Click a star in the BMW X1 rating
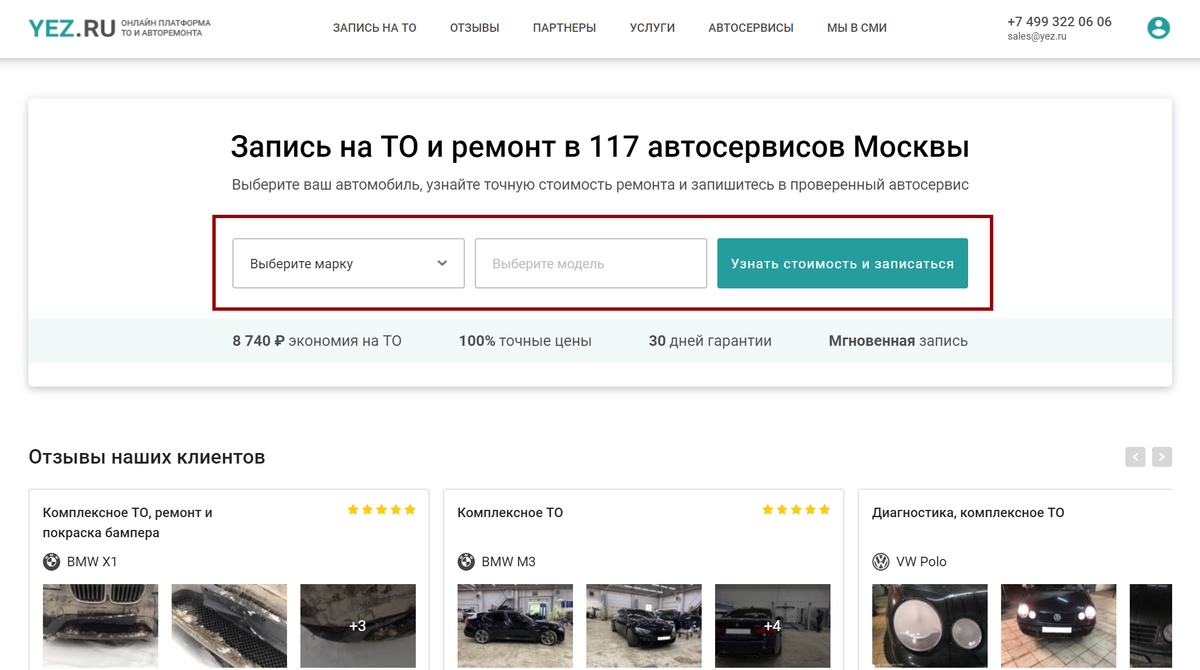Screen dimensions: 1200x670 click(x=381, y=508)
